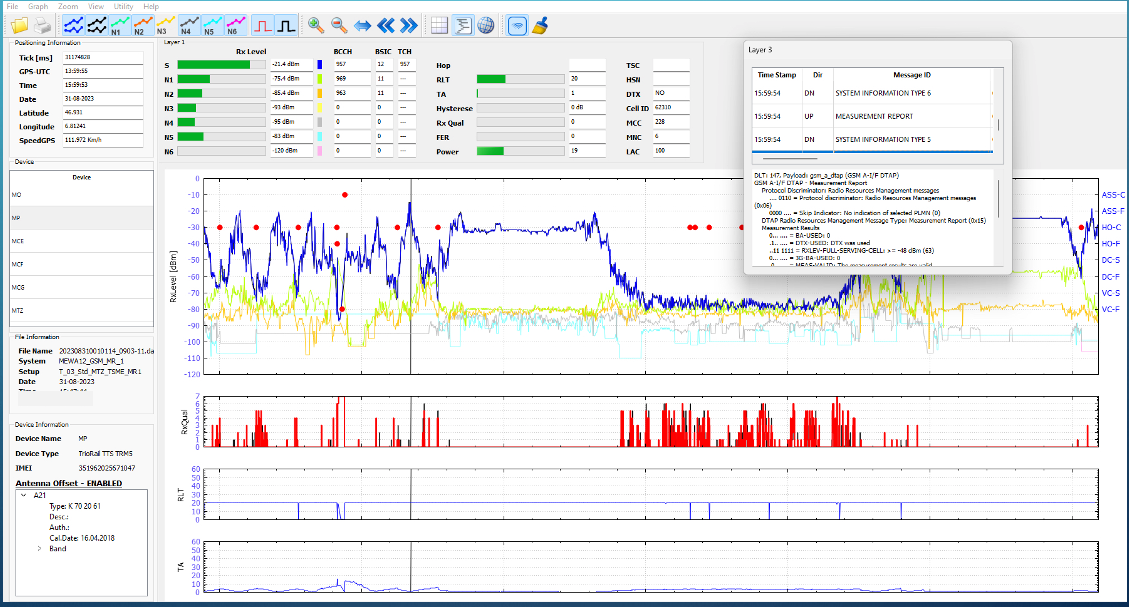The height and width of the screenshot is (607, 1129).
Task: Jump backward with double left arrows
Action: pos(385,26)
